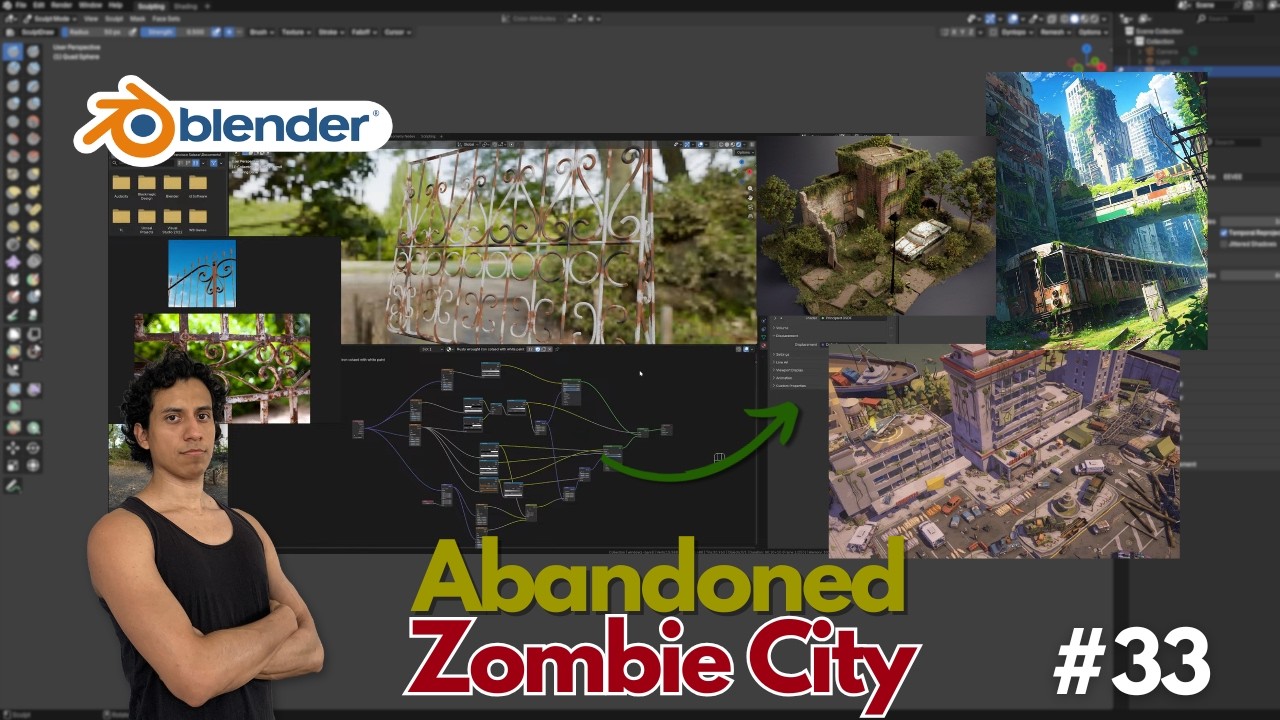Switch to the Sculpting workspace tab
The width and height of the screenshot is (1280, 720).
point(151,6)
